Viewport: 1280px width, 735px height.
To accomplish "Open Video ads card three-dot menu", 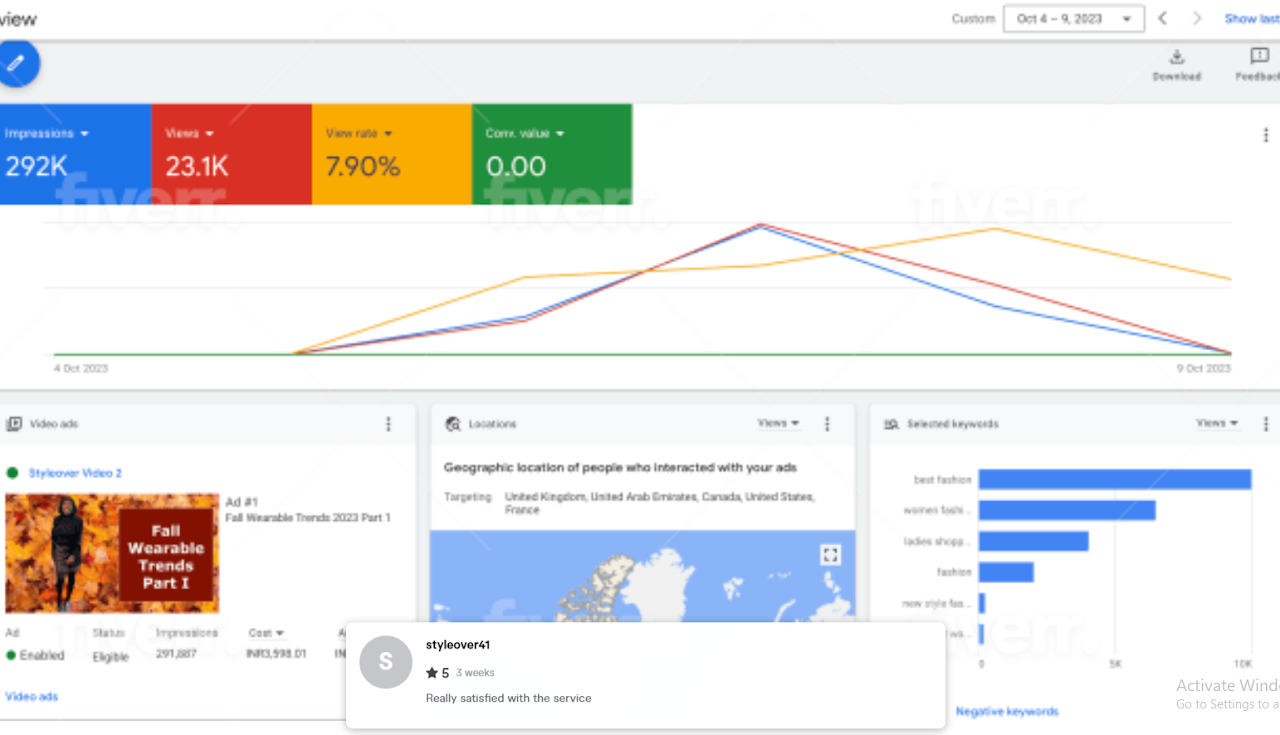I will click(388, 424).
